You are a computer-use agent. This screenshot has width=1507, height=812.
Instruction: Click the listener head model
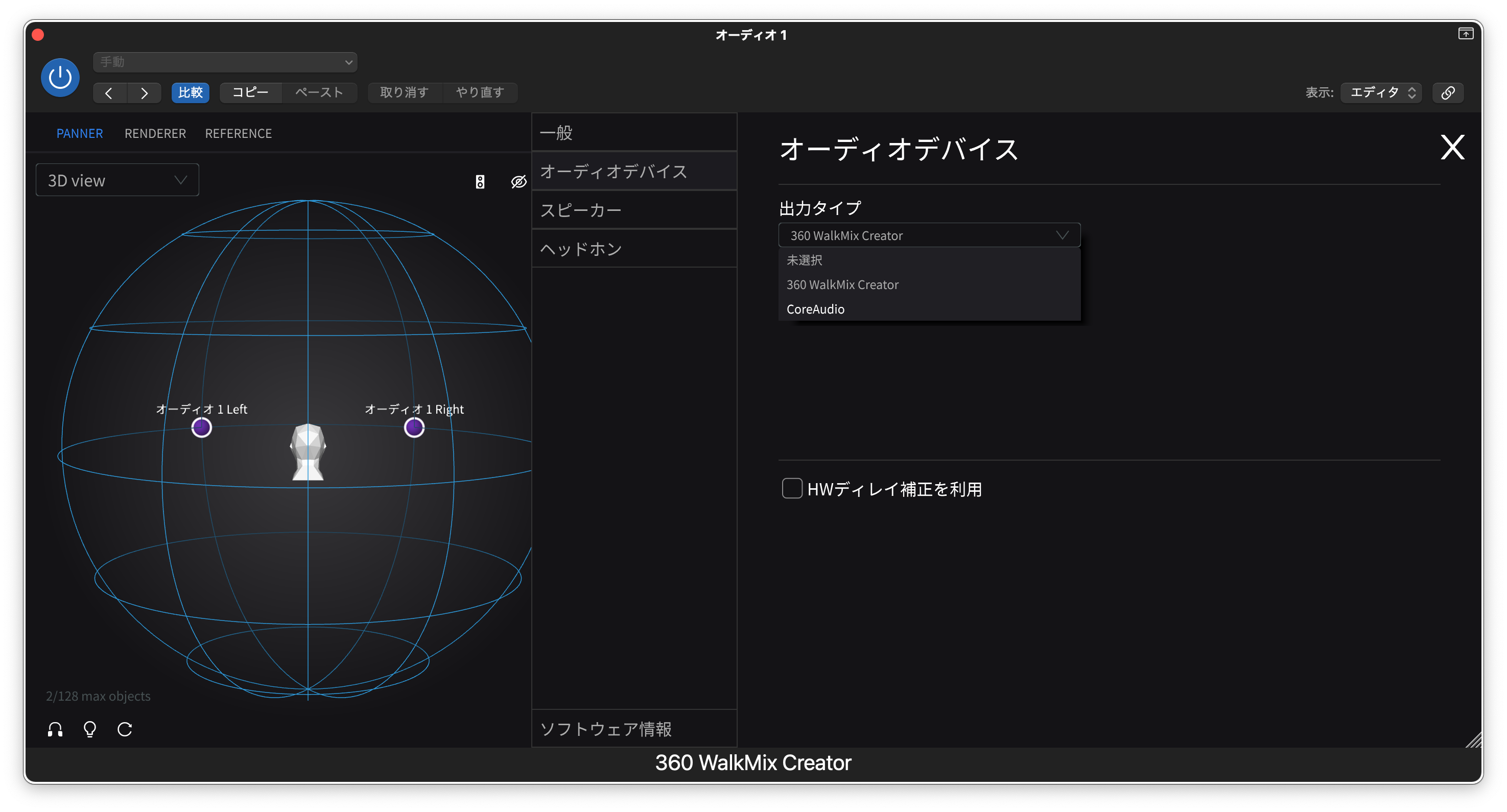click(x=308, y=451)
